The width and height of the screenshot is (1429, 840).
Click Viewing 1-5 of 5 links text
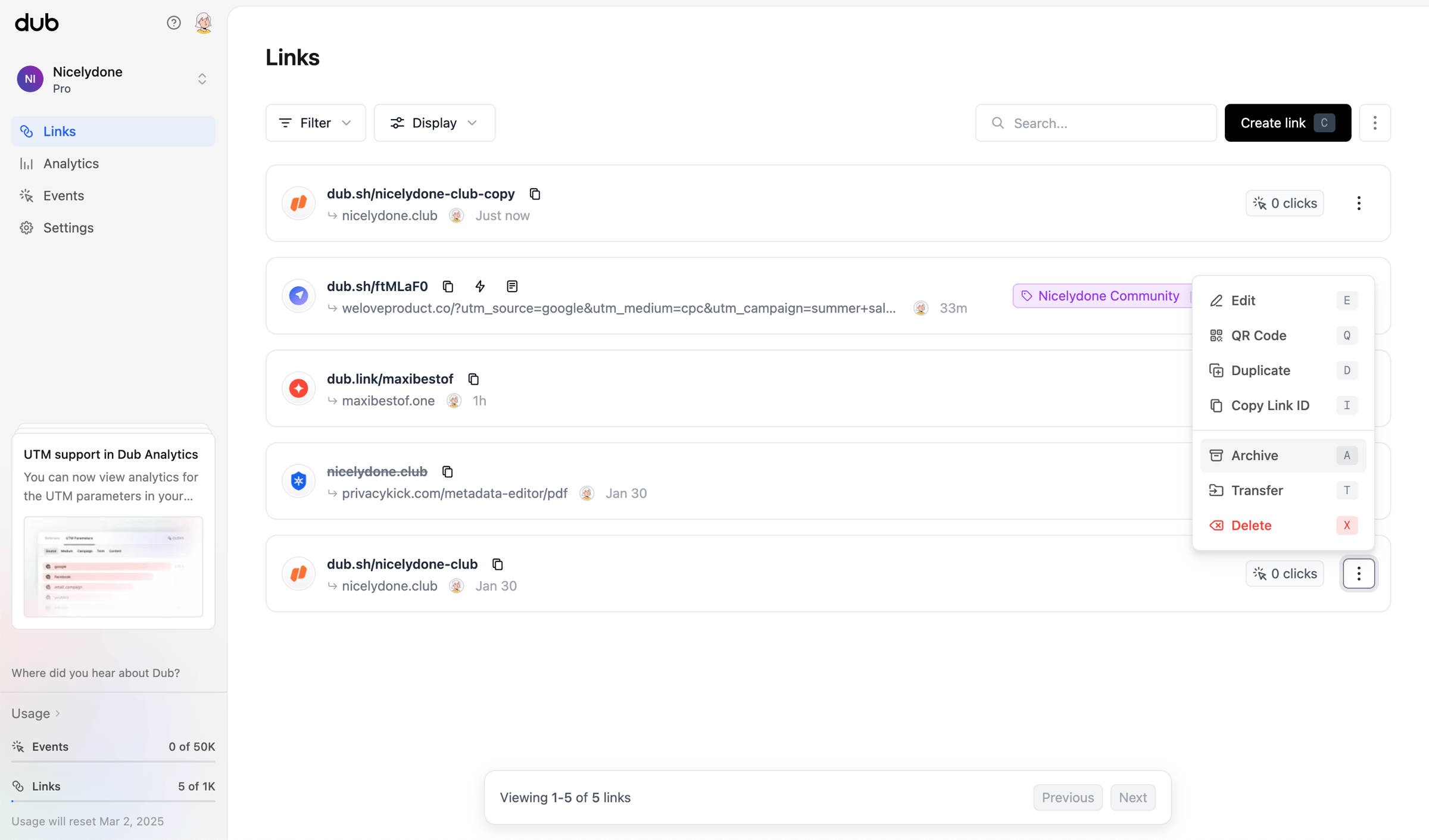[x=565, y=798]
